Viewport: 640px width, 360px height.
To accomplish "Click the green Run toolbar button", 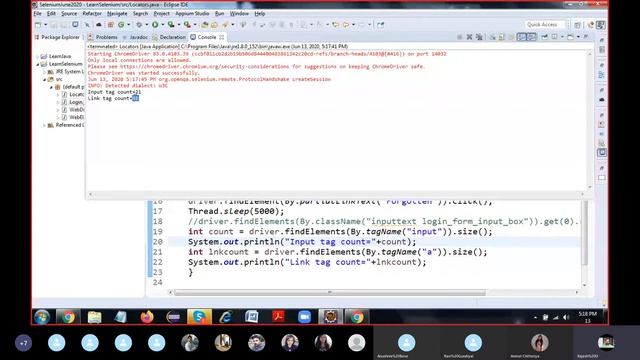I will (155, 25).
